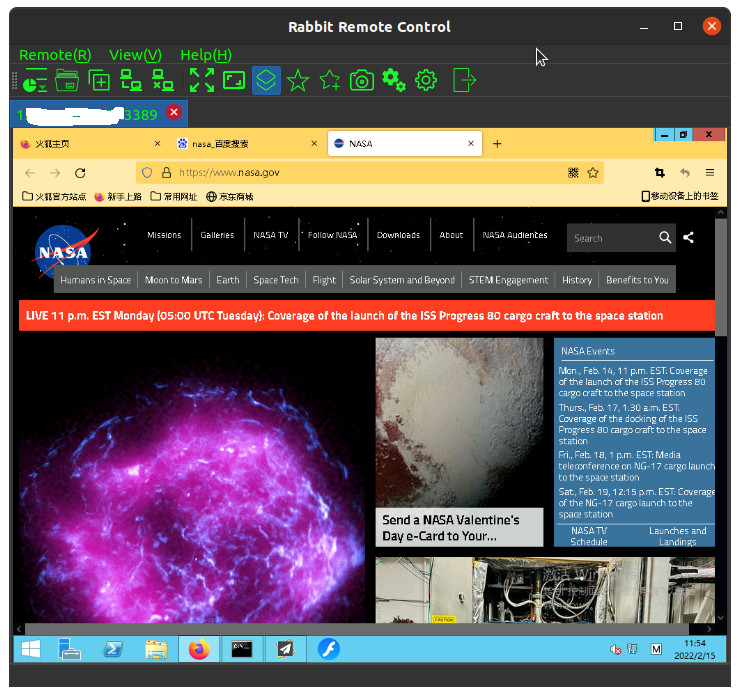
Task: Open the View(V) menu
Action: 135,55
